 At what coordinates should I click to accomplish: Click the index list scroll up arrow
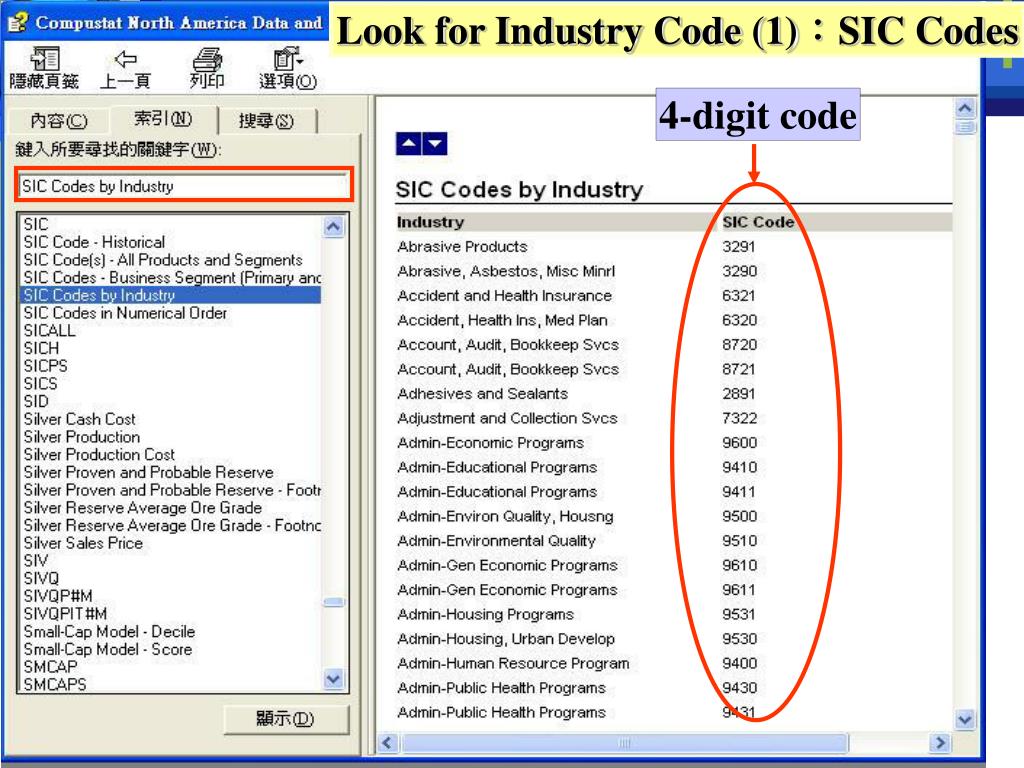[334, 227]
